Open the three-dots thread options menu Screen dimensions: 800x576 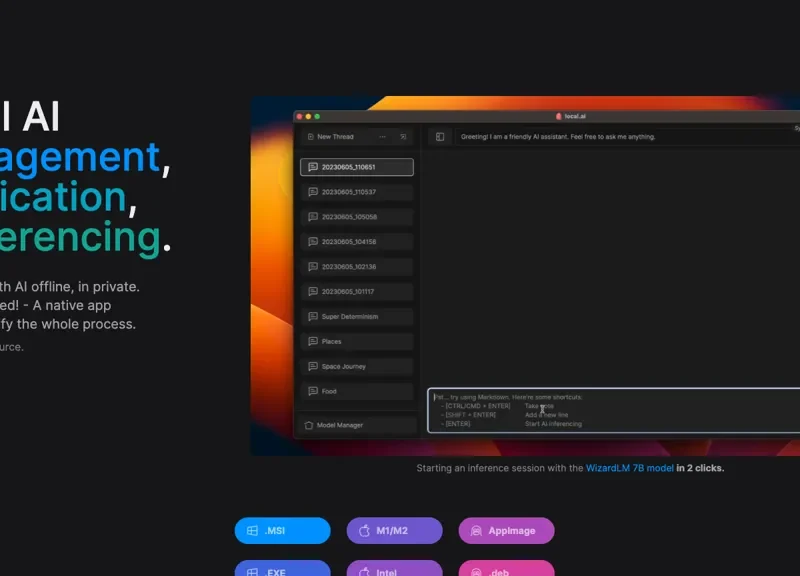pyautogui.click(x=382, y=137)
